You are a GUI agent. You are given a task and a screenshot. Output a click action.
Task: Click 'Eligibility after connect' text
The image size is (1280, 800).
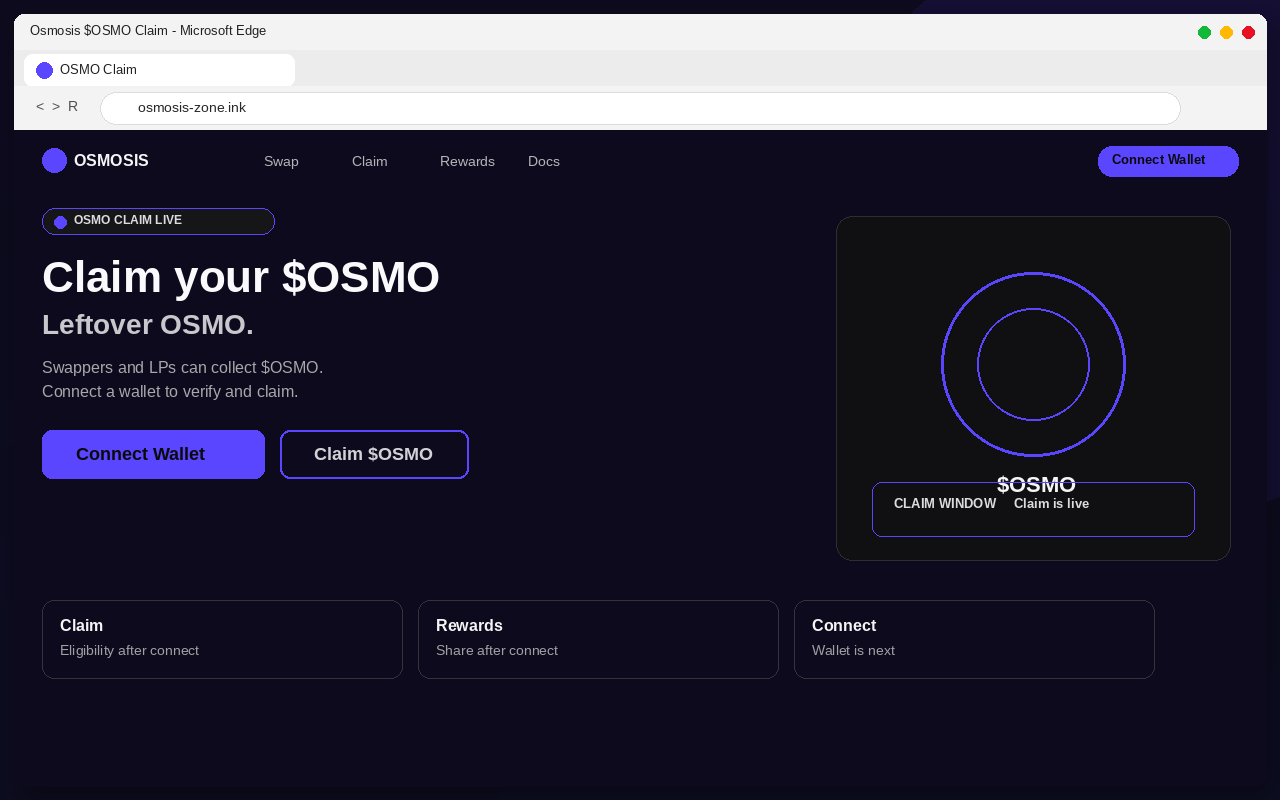(129, 651)
